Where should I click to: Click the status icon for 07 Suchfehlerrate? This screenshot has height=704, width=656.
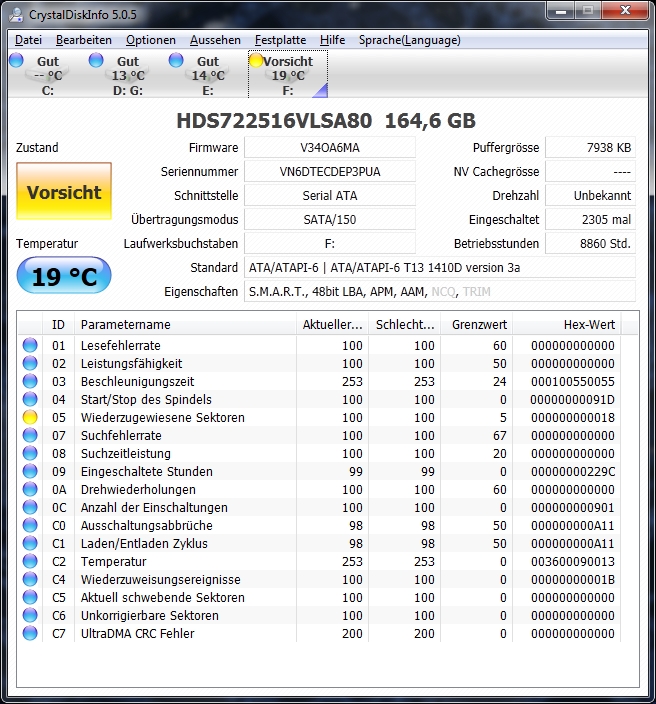point(30,435)
